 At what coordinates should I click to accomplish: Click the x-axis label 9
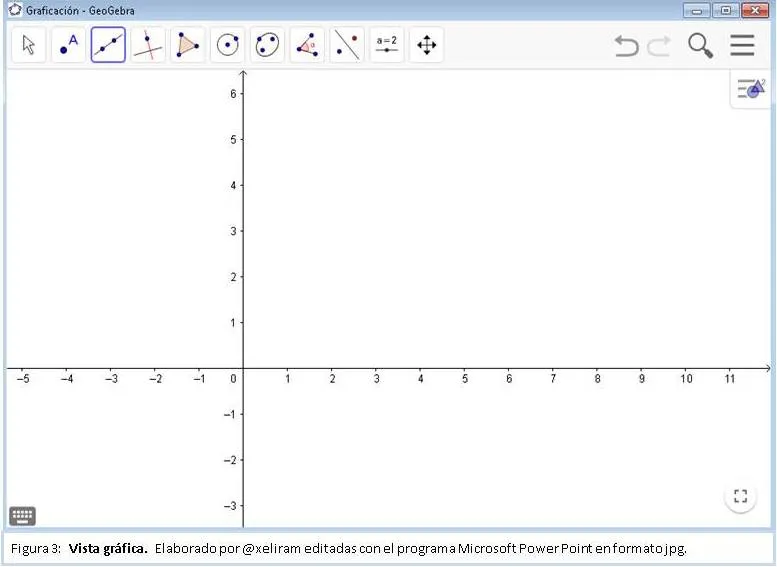click(642, 379)
